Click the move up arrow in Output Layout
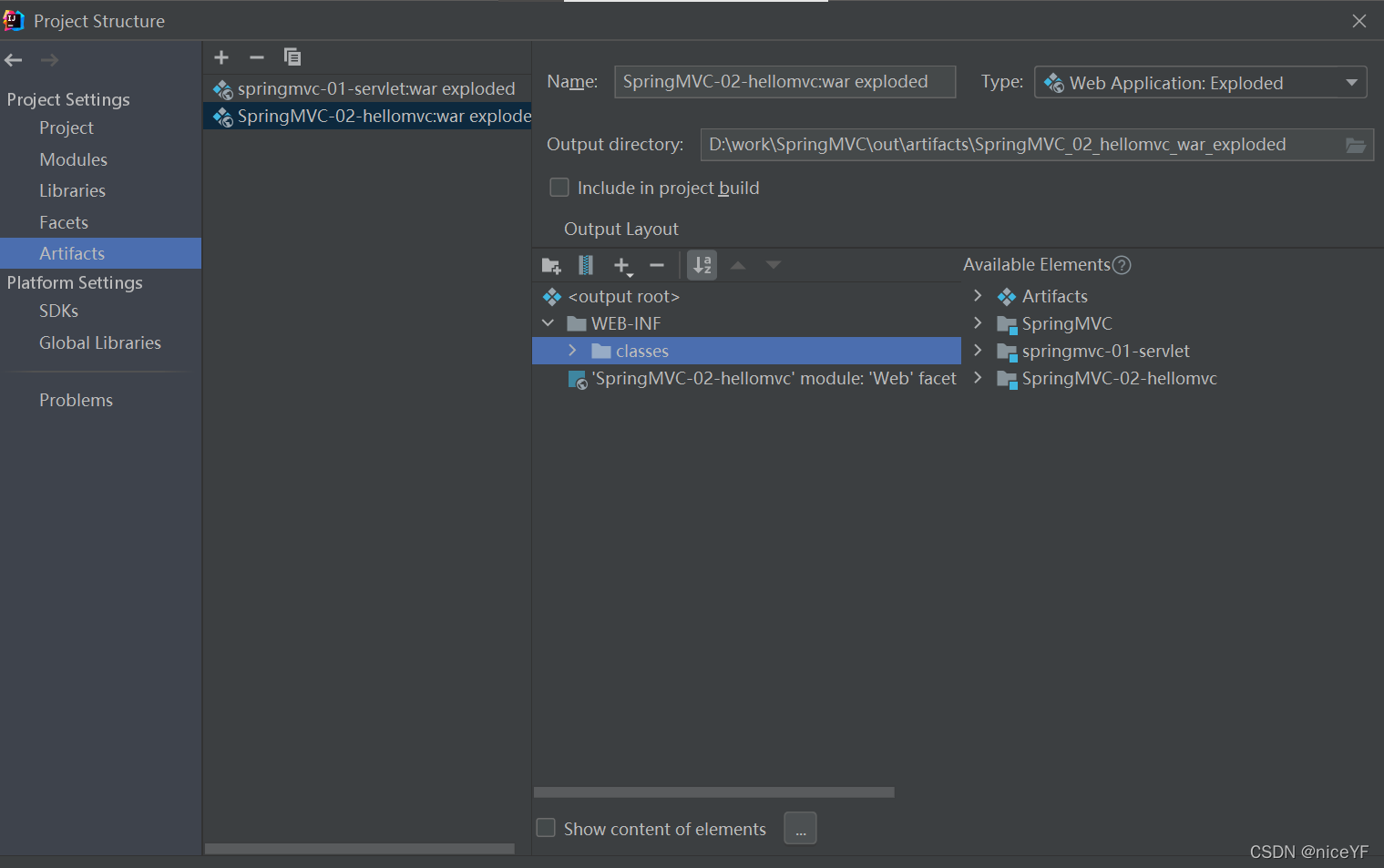Screen dimensions: 1384x868 pyautogui.click(x=738, y=265)
